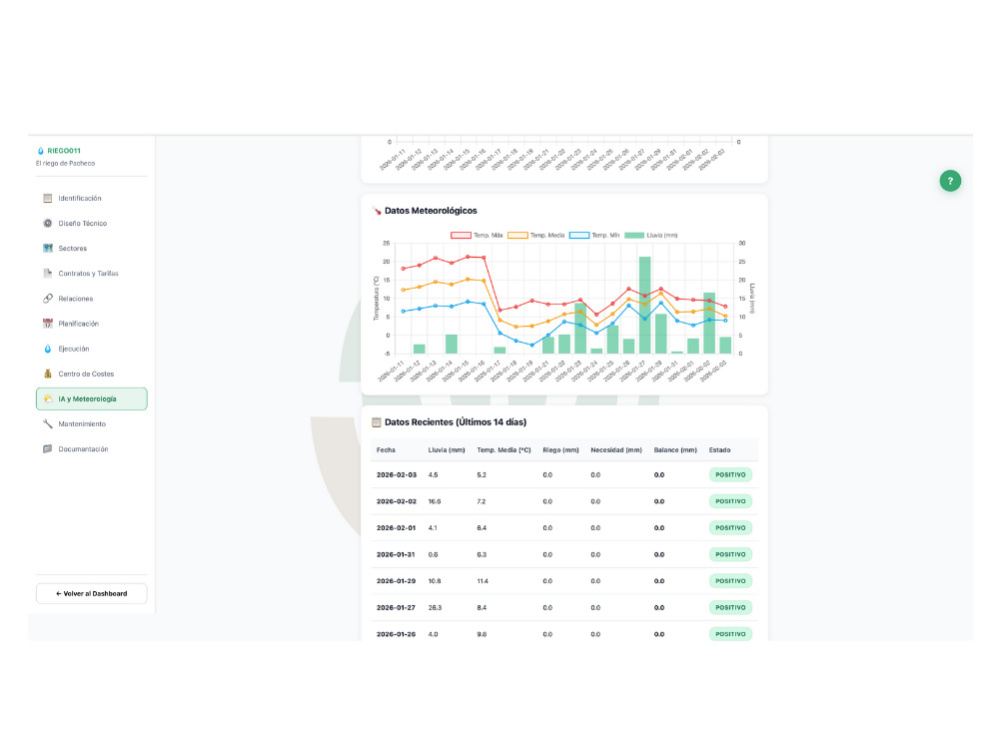The image size is (1000, 750).
Task: Open the Planificación section
Action: tap(92, 323)
